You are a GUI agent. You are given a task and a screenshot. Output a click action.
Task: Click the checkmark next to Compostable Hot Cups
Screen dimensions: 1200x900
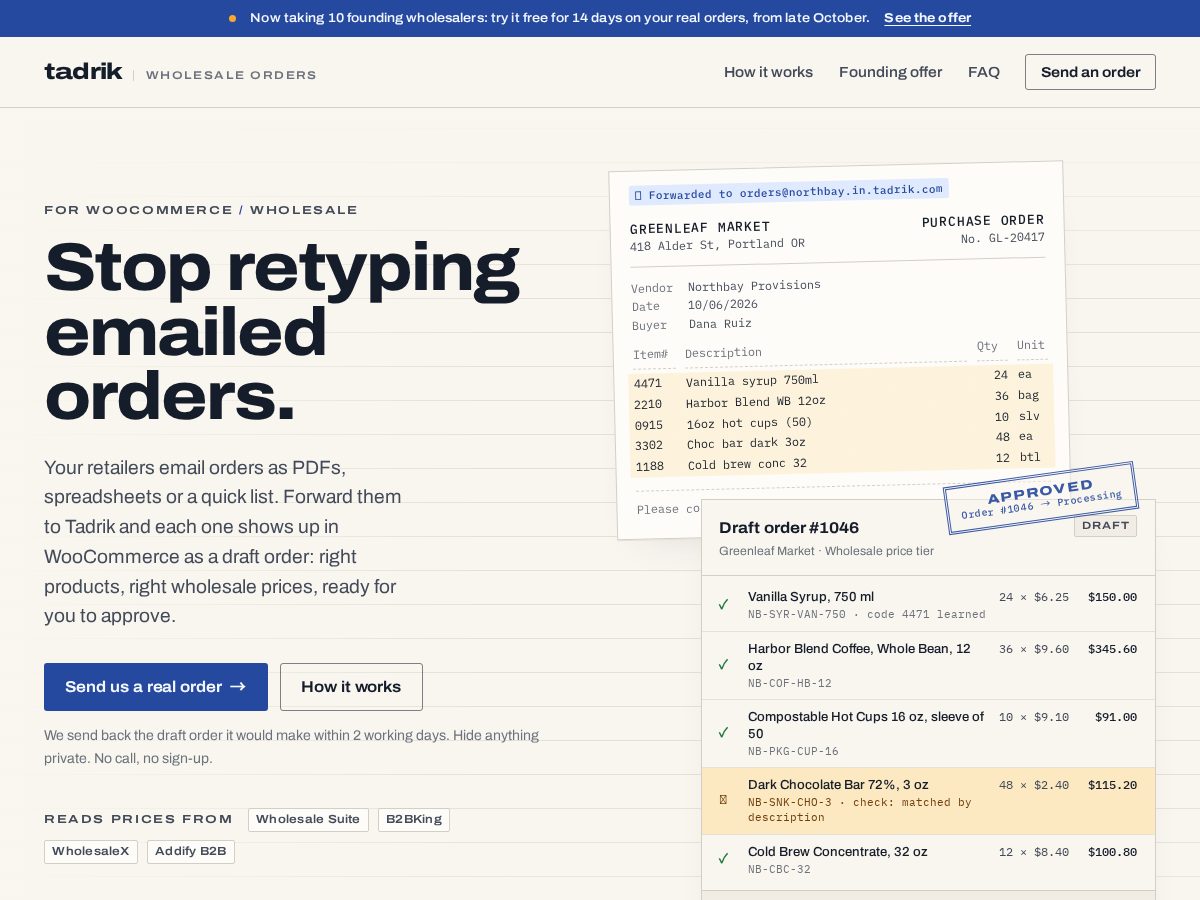(x=723, y=733)
